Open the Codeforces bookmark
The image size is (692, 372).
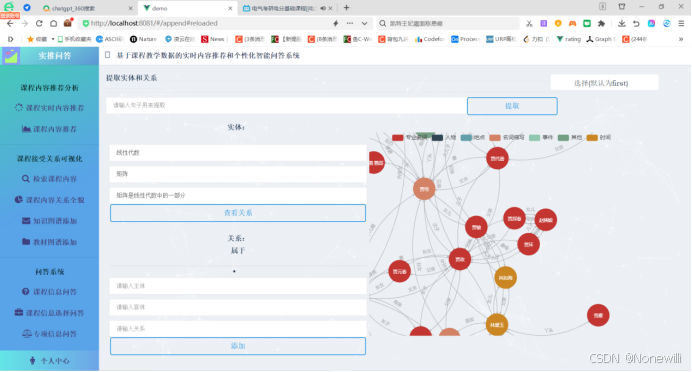tap(429, 39)
